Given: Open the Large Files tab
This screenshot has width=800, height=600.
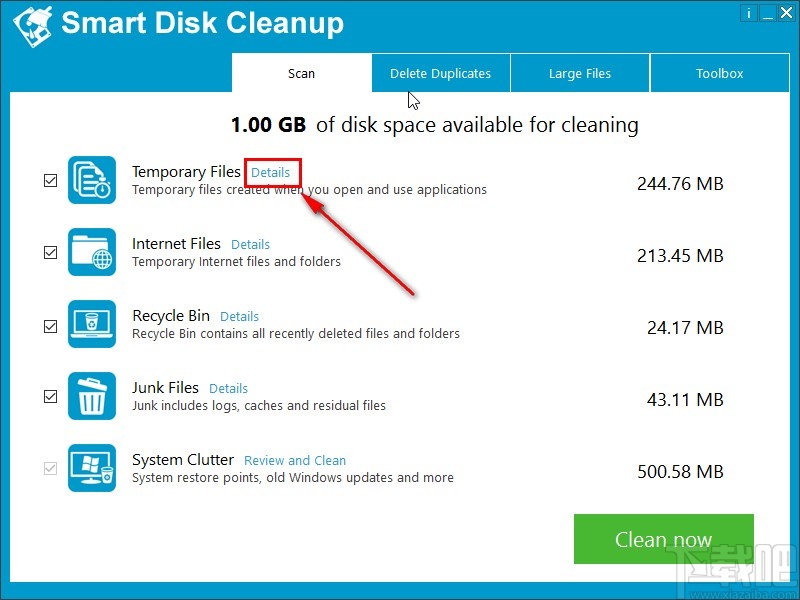Looking at the screenshot, I should (x=580, y=73).
